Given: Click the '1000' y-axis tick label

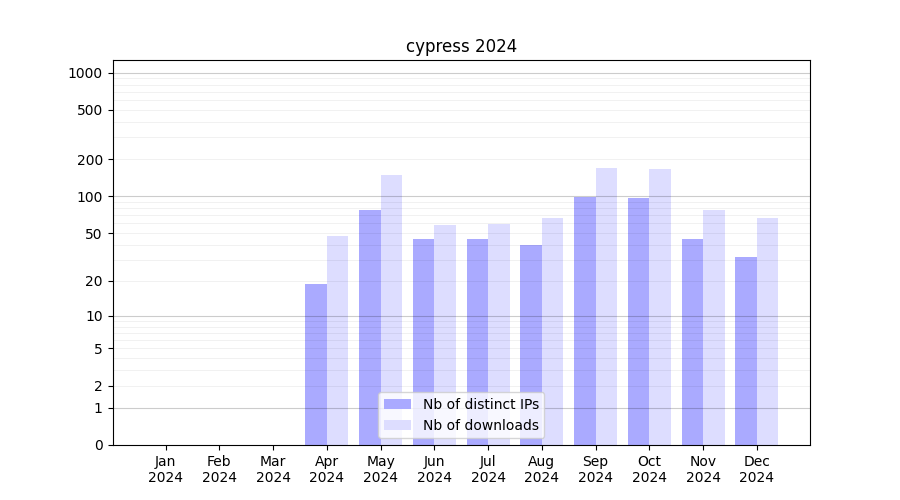Looking at the screenshot, I should [x=85, y=73].
